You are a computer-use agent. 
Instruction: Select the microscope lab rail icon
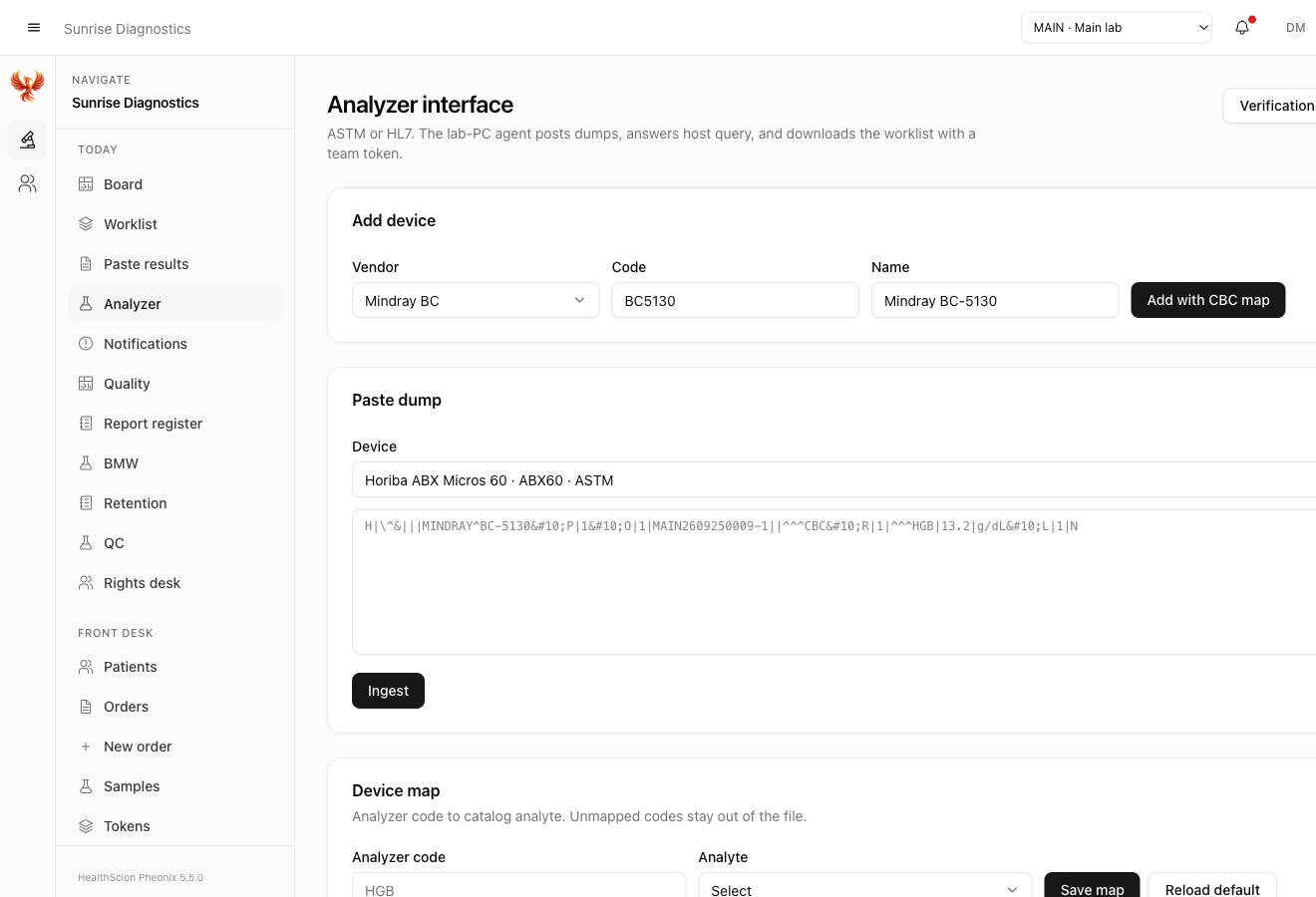tap(28, 140)
